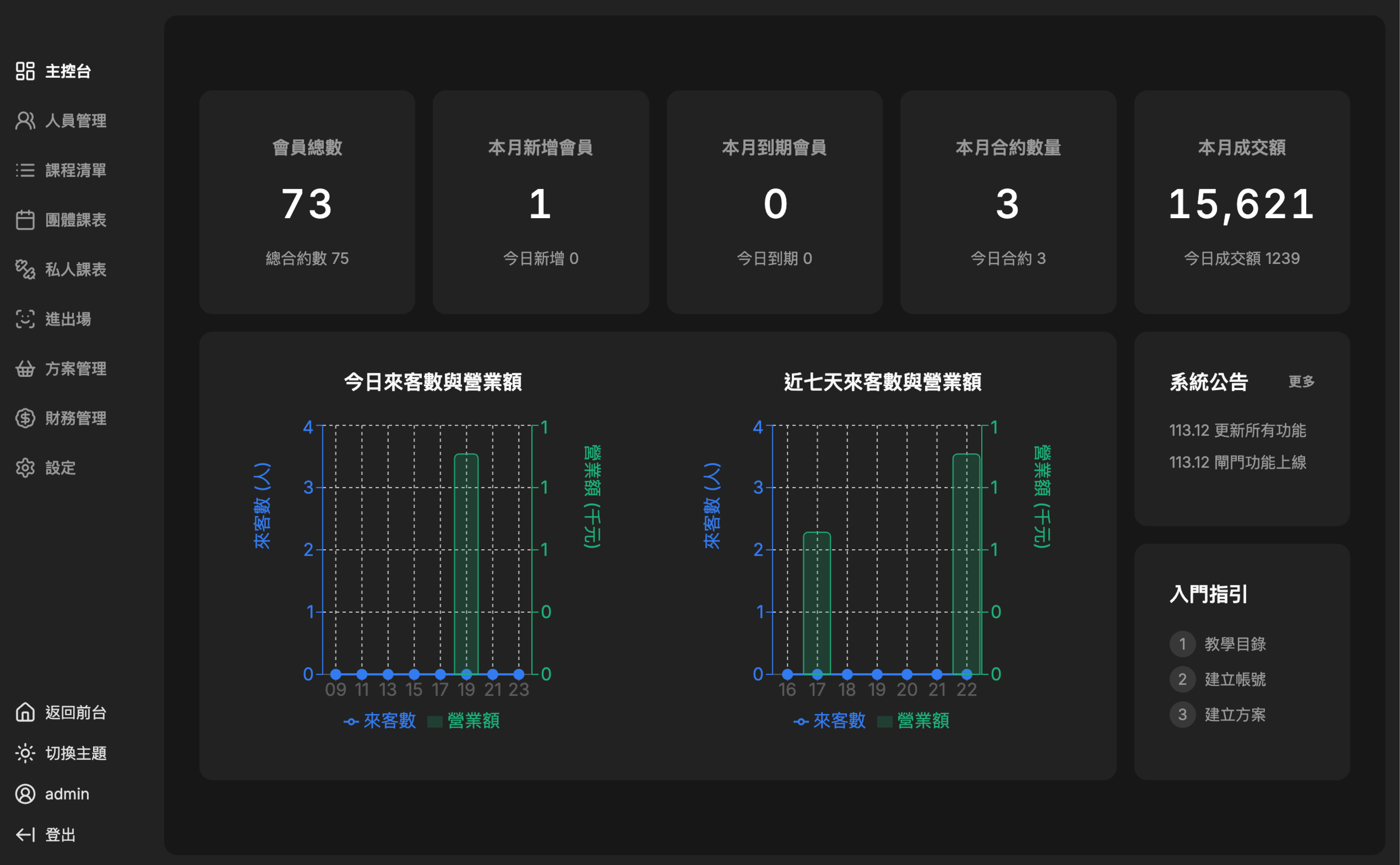Click the green bar for day 22
Viewport: 1400px width, 865px height.
coord(967,564)
